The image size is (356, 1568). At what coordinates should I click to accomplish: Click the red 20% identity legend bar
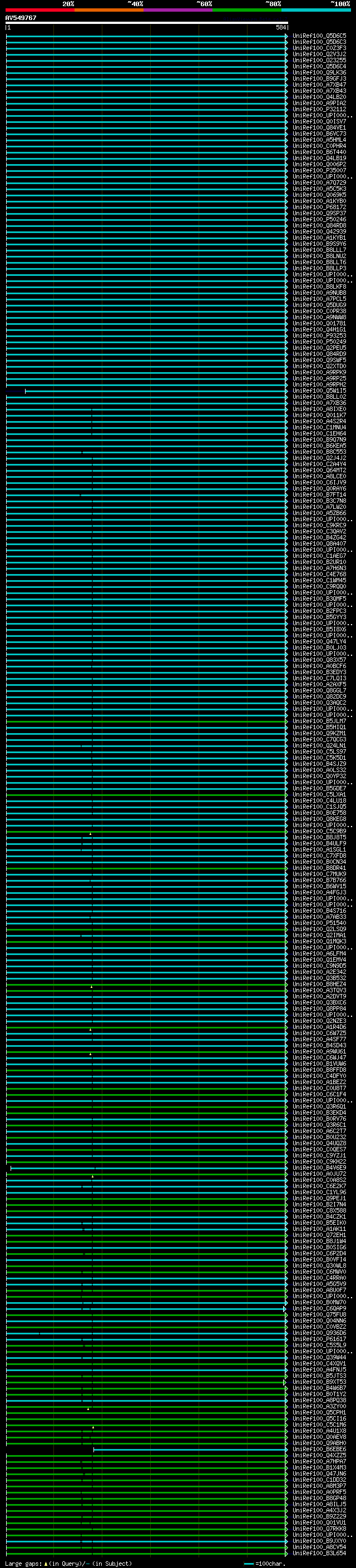[x=39, y=10]
